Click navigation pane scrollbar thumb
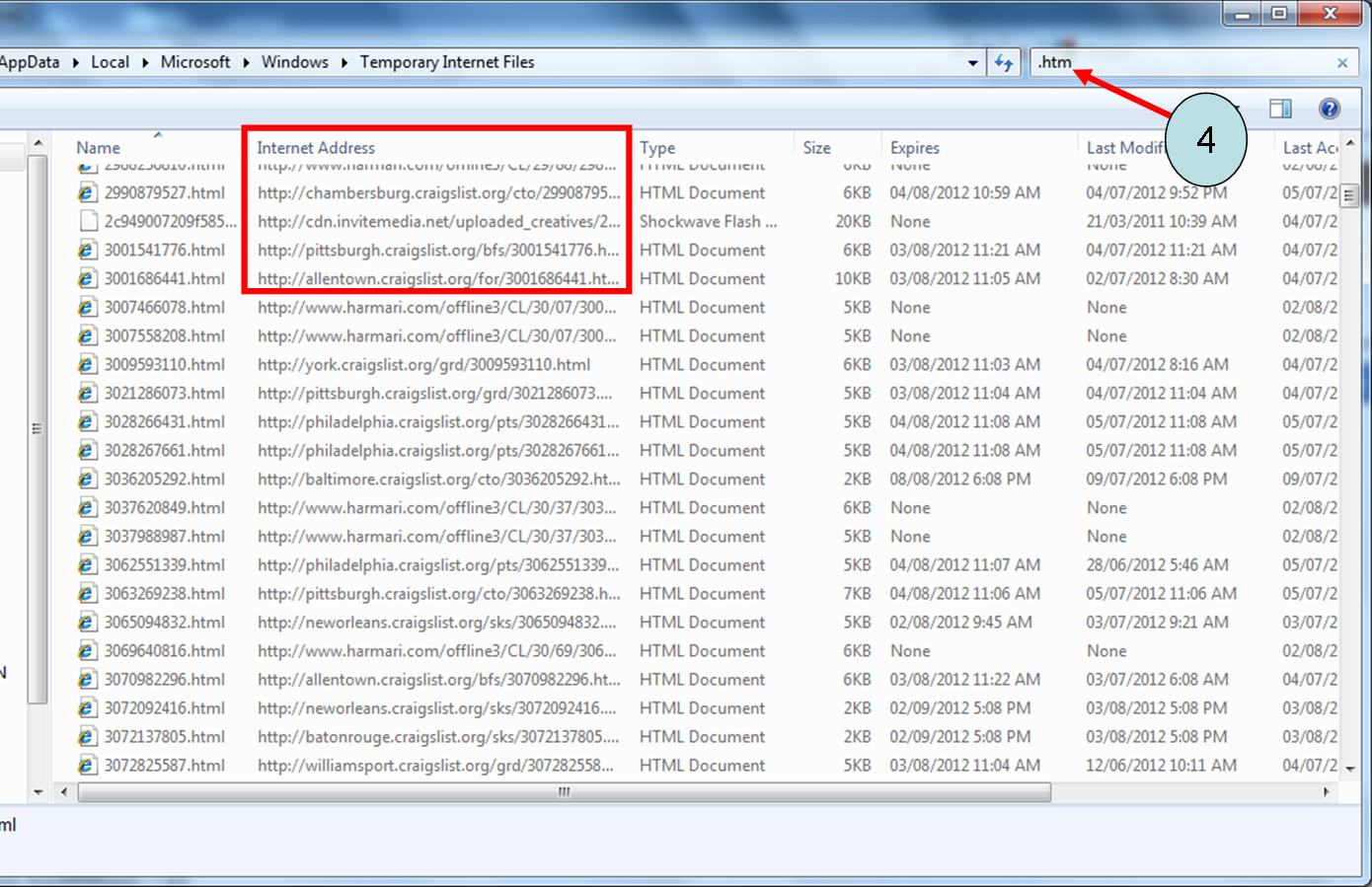The height and width of the screenshot is (887, 1372). 38,429
